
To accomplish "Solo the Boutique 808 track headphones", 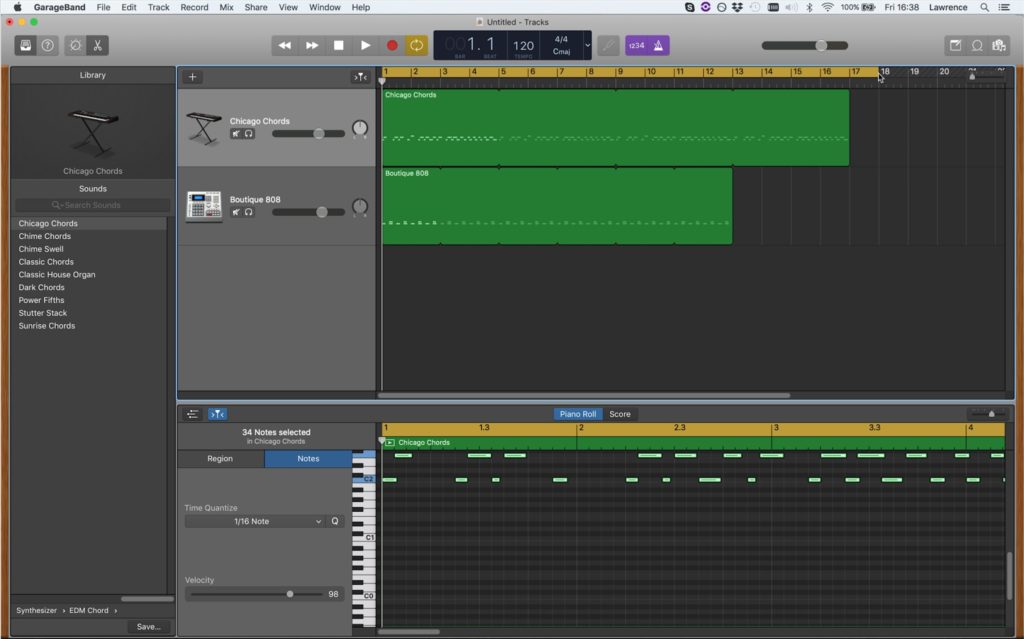I will pos(248,212).
